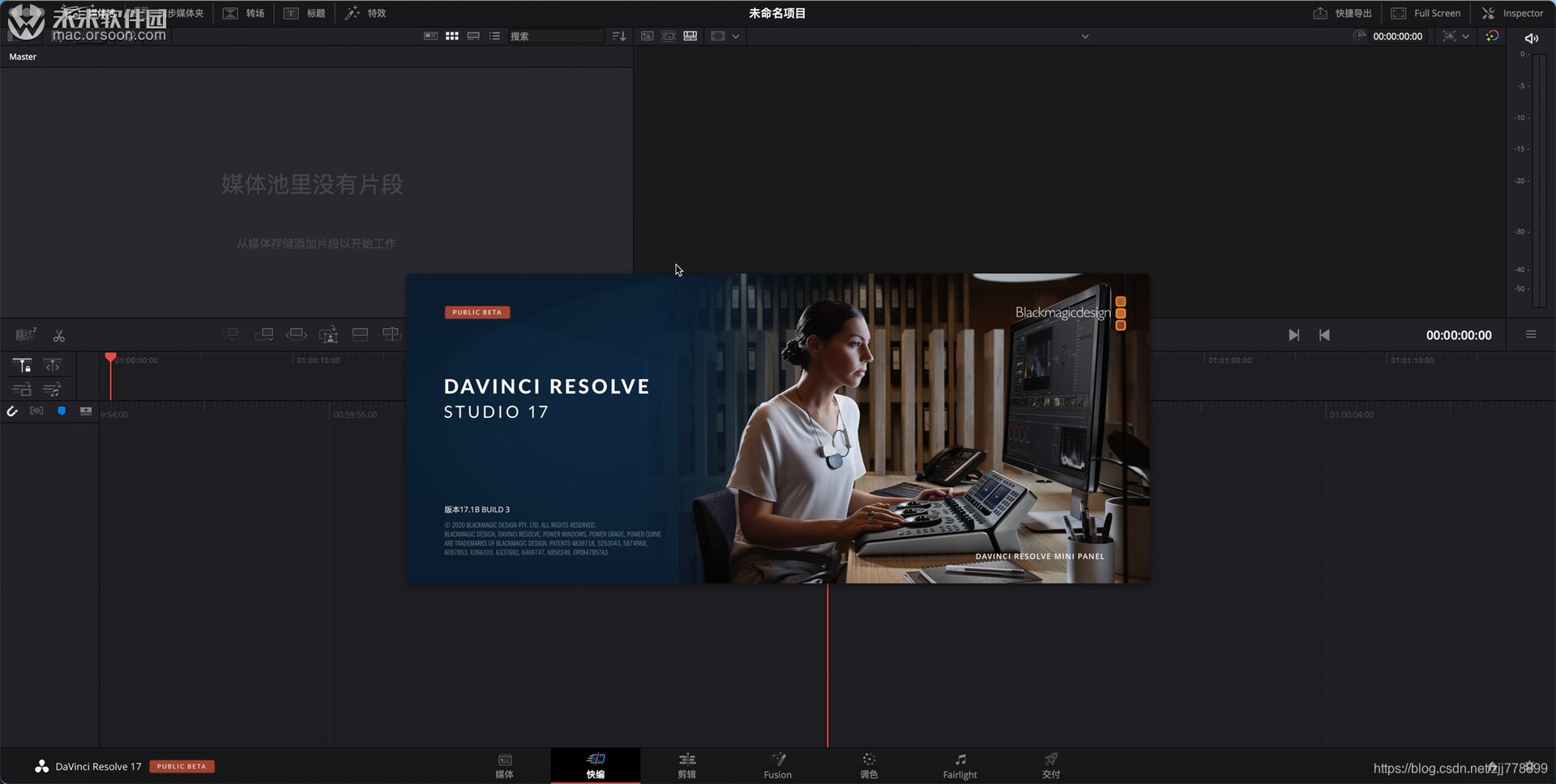Screen dimensions: 1556x784
Task: Jump to previous clip with skip-back button
Action: click(1324, 335)
